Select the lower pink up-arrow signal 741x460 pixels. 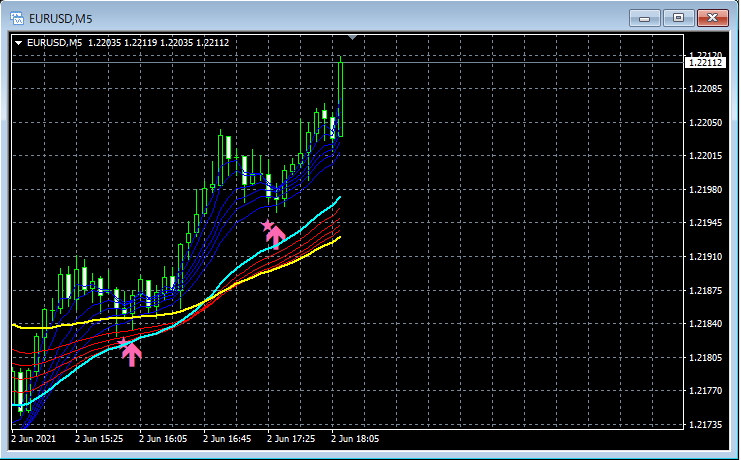click(132, 355)
